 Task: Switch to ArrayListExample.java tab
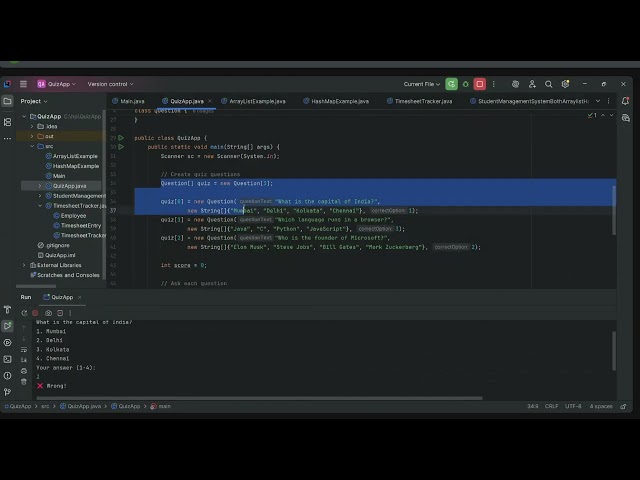tap(253, 101)
